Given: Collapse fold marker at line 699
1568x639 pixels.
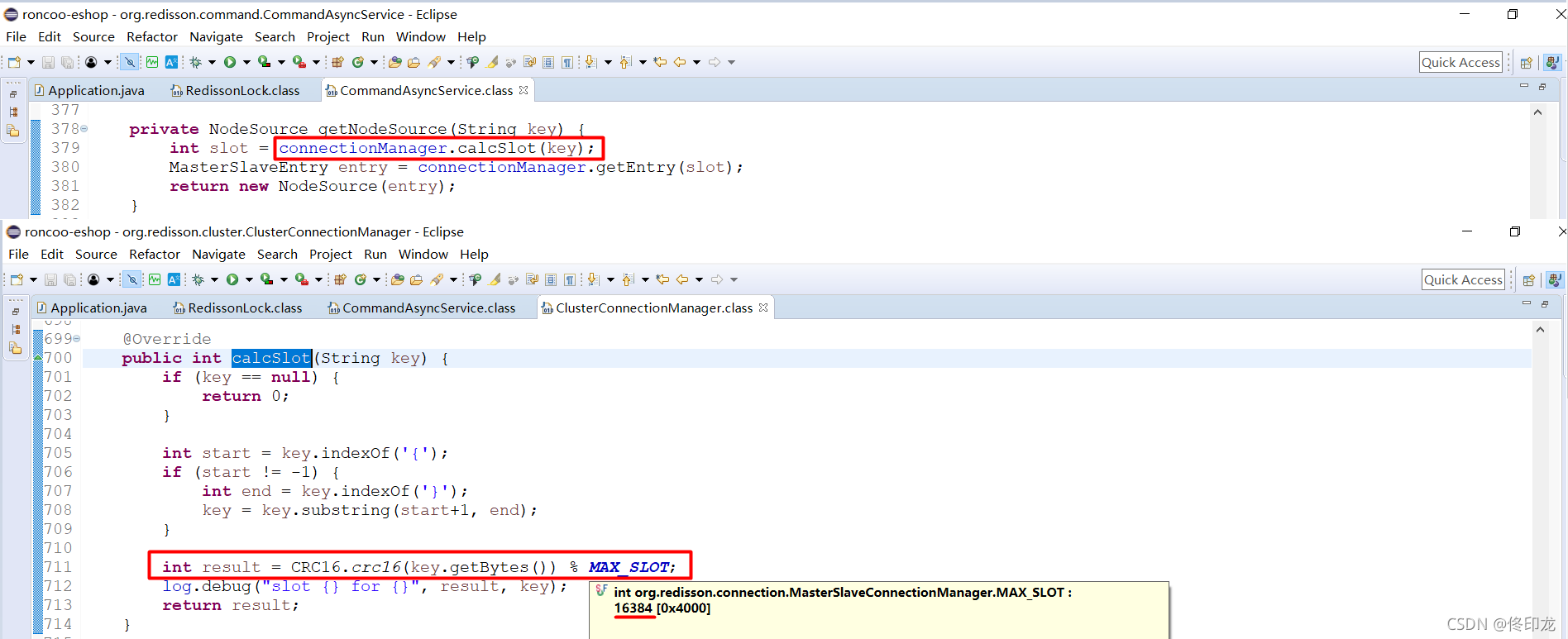Looking at the screenshot, I should click(x=77, y=339).
